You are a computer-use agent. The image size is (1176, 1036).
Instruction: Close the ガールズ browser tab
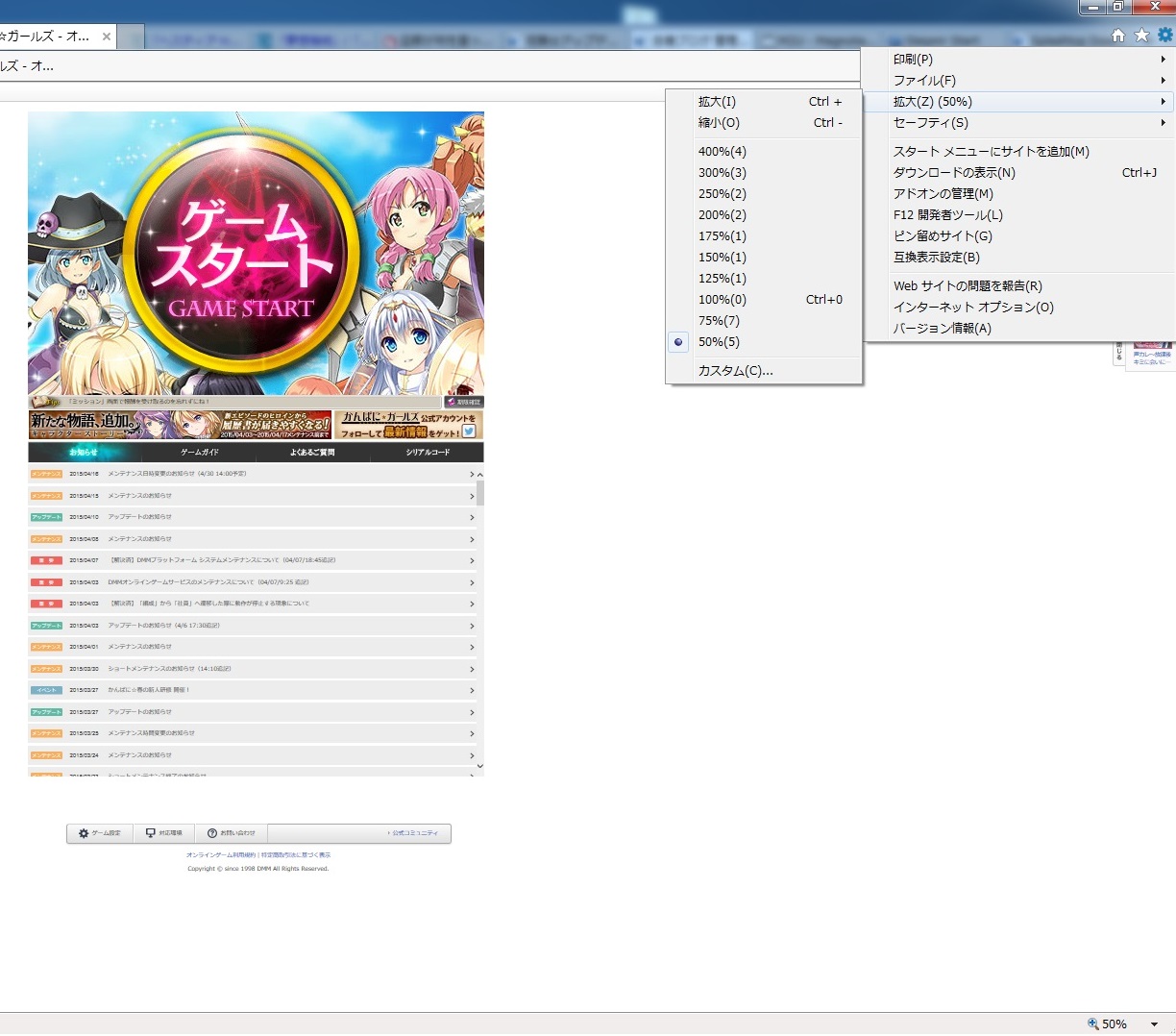107,37
